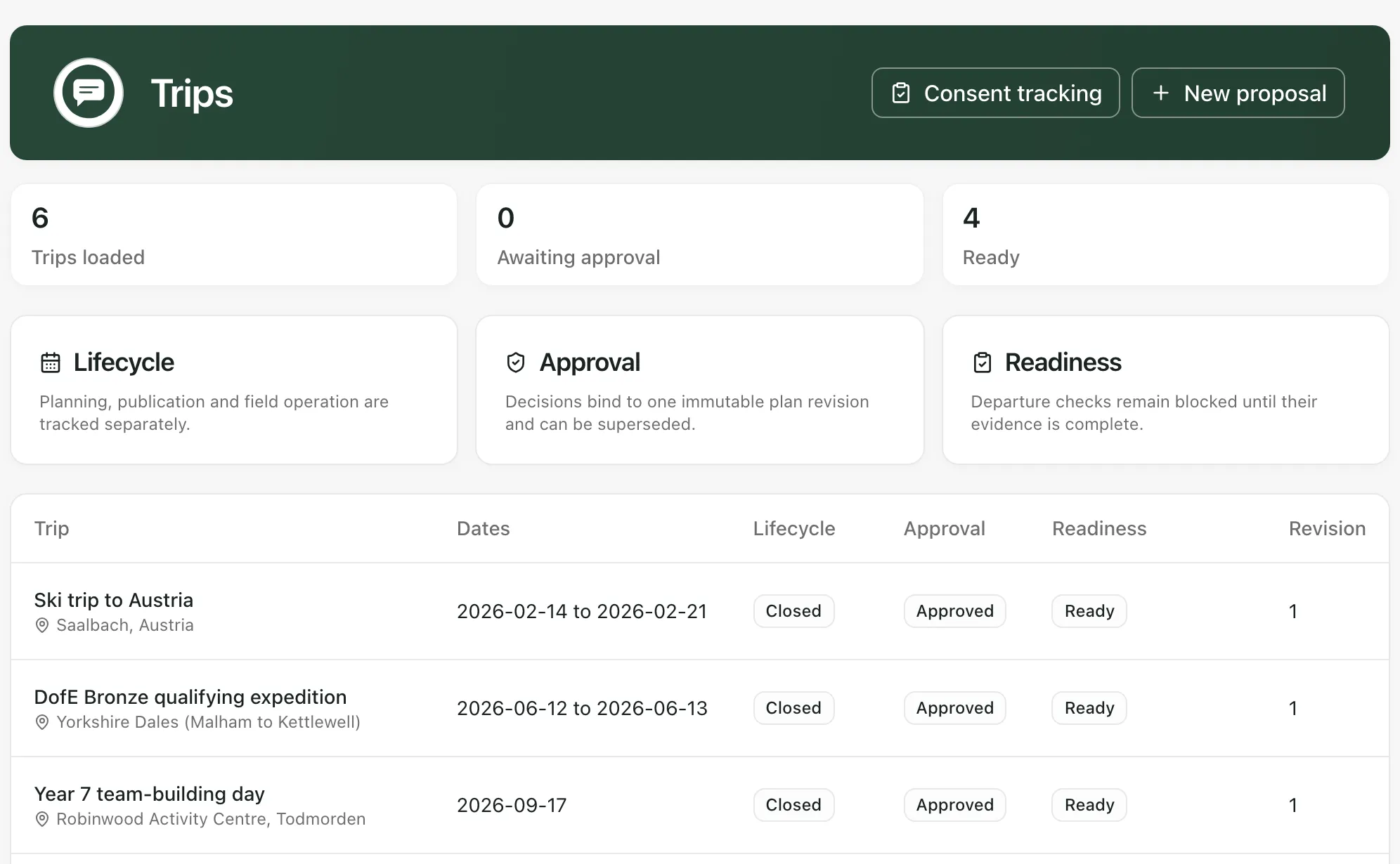Open Consent tracking
1400x864 pixels.
[995, 93]
